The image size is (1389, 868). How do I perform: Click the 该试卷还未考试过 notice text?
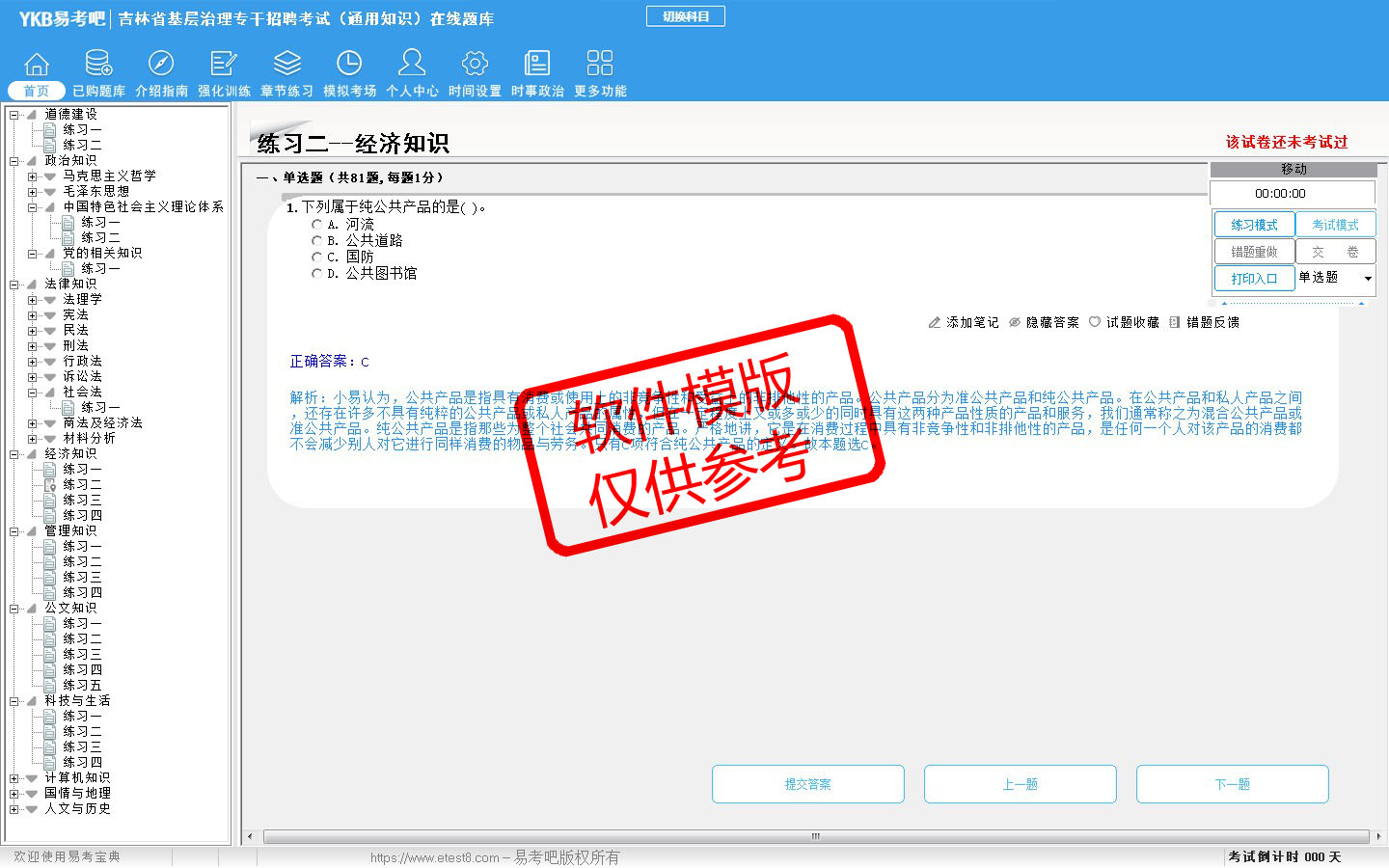tap(1287, 142)
